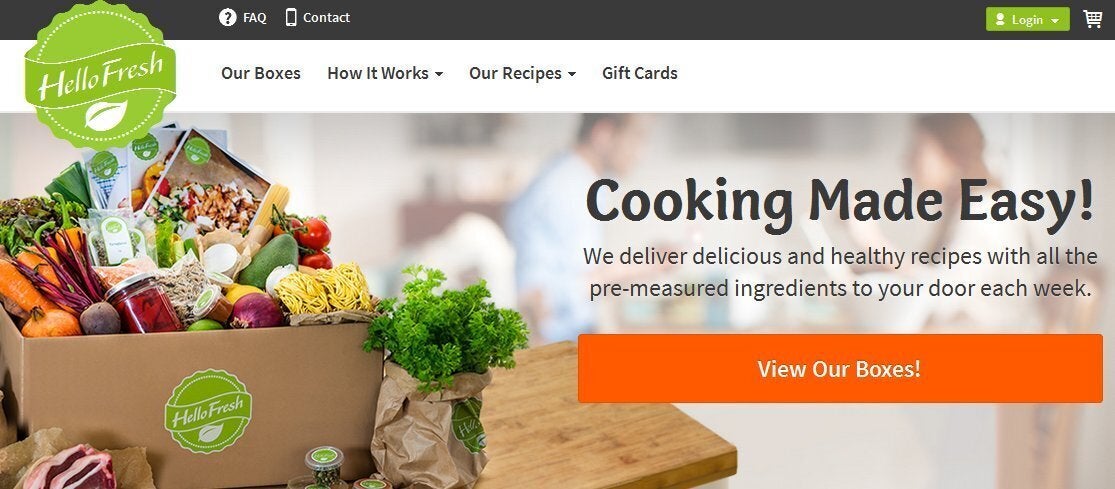The width and height of the screenshot is (1115, 489).
Task: Click the HelloFresh stamp on the cardboard box
Action: point(208,411)
